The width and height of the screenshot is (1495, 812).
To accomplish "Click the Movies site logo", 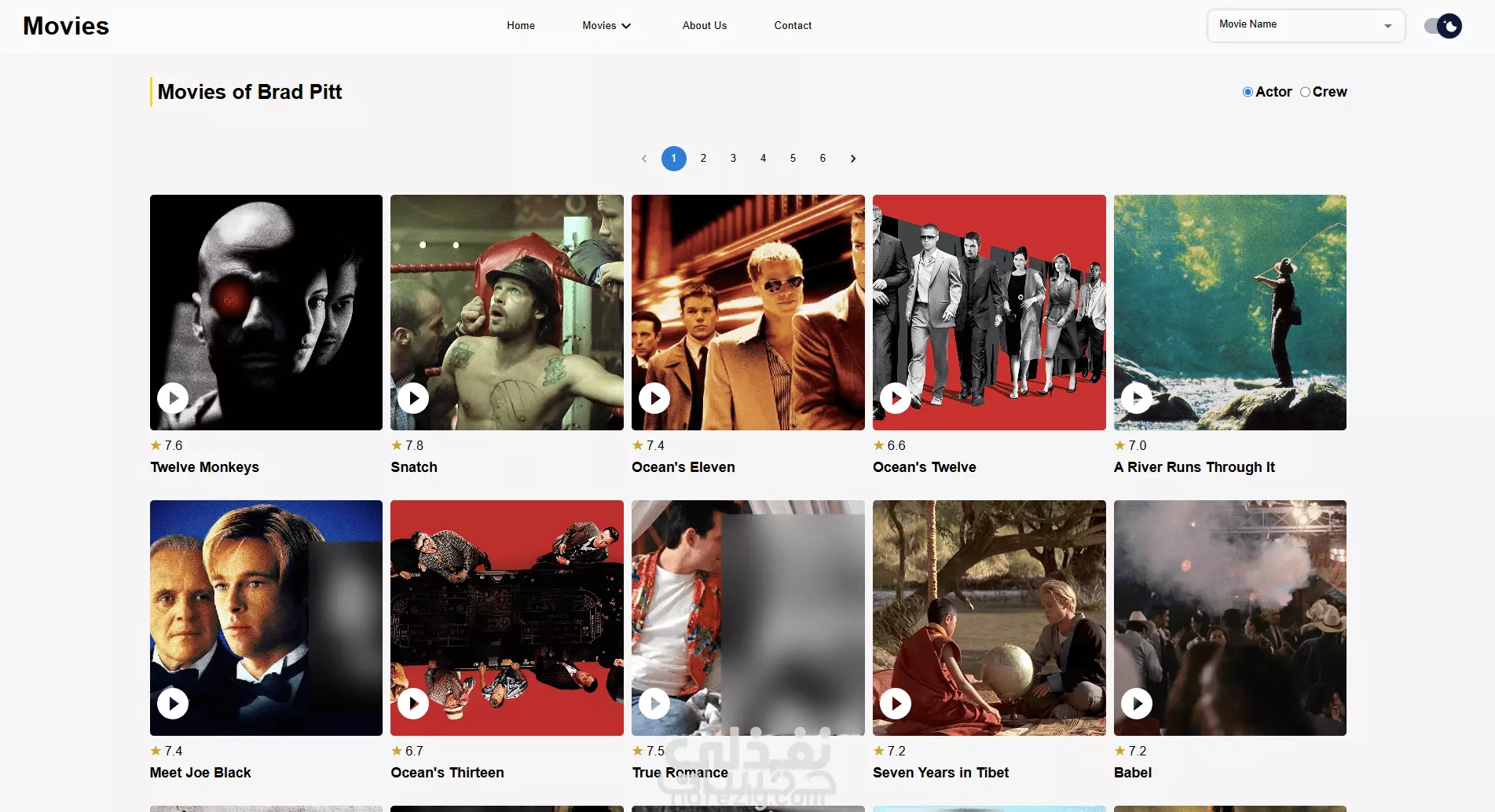I will pyautogui.click(x=66, y=26).
